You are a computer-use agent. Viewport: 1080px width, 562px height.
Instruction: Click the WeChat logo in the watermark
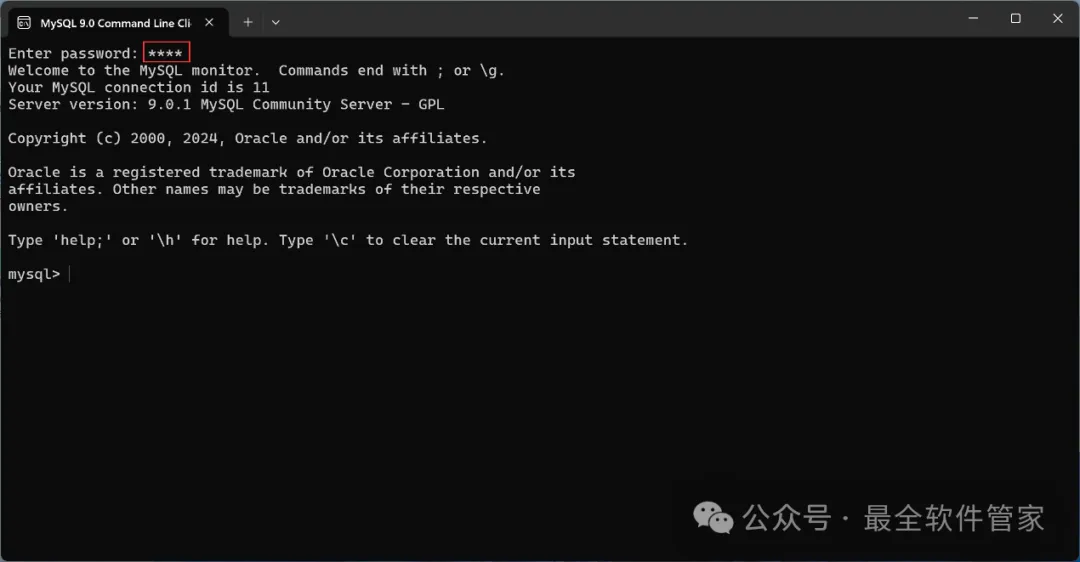pyautogui.click(x=713, y=518)
